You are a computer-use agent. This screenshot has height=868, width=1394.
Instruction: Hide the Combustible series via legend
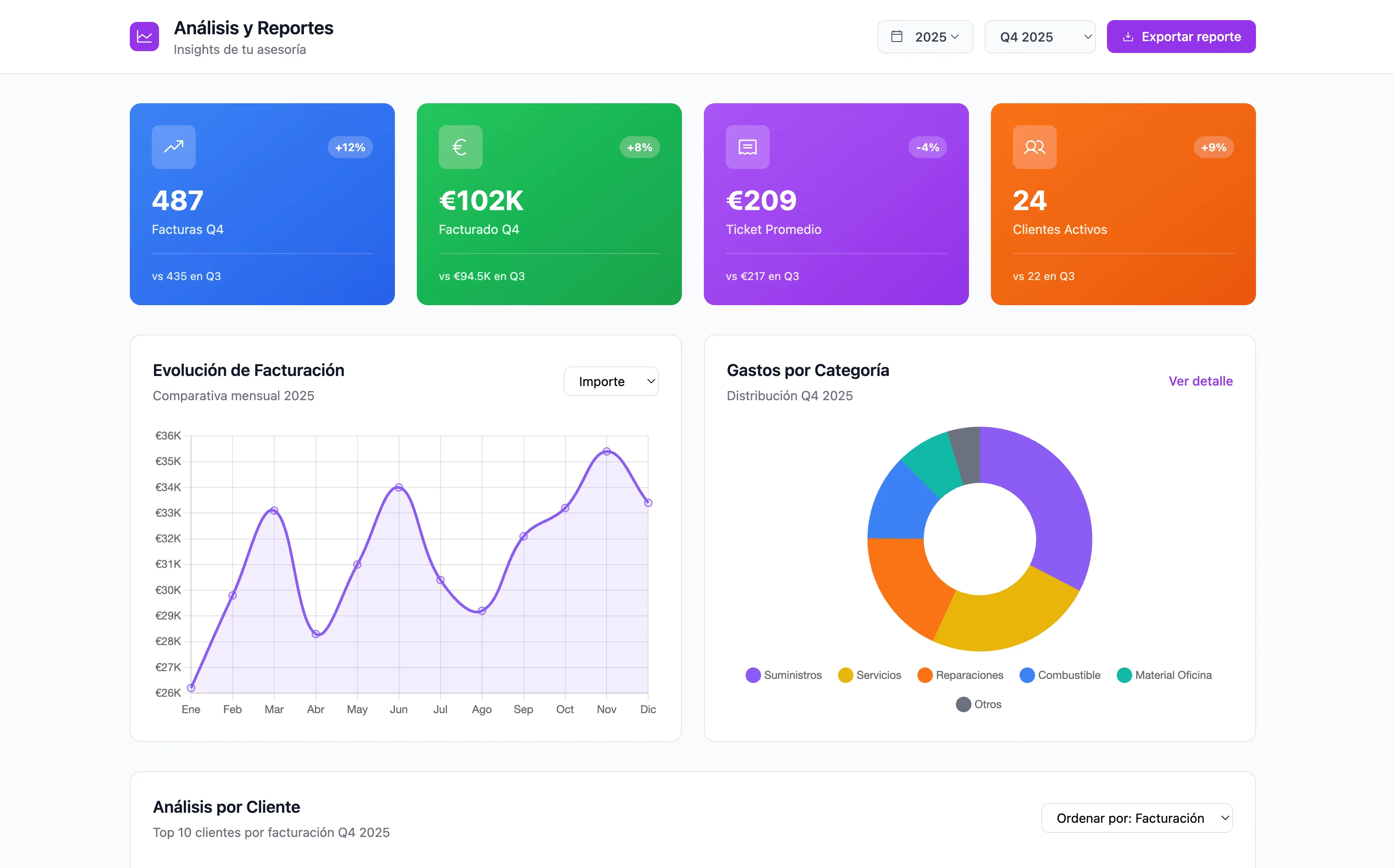tap(1060, 675)
